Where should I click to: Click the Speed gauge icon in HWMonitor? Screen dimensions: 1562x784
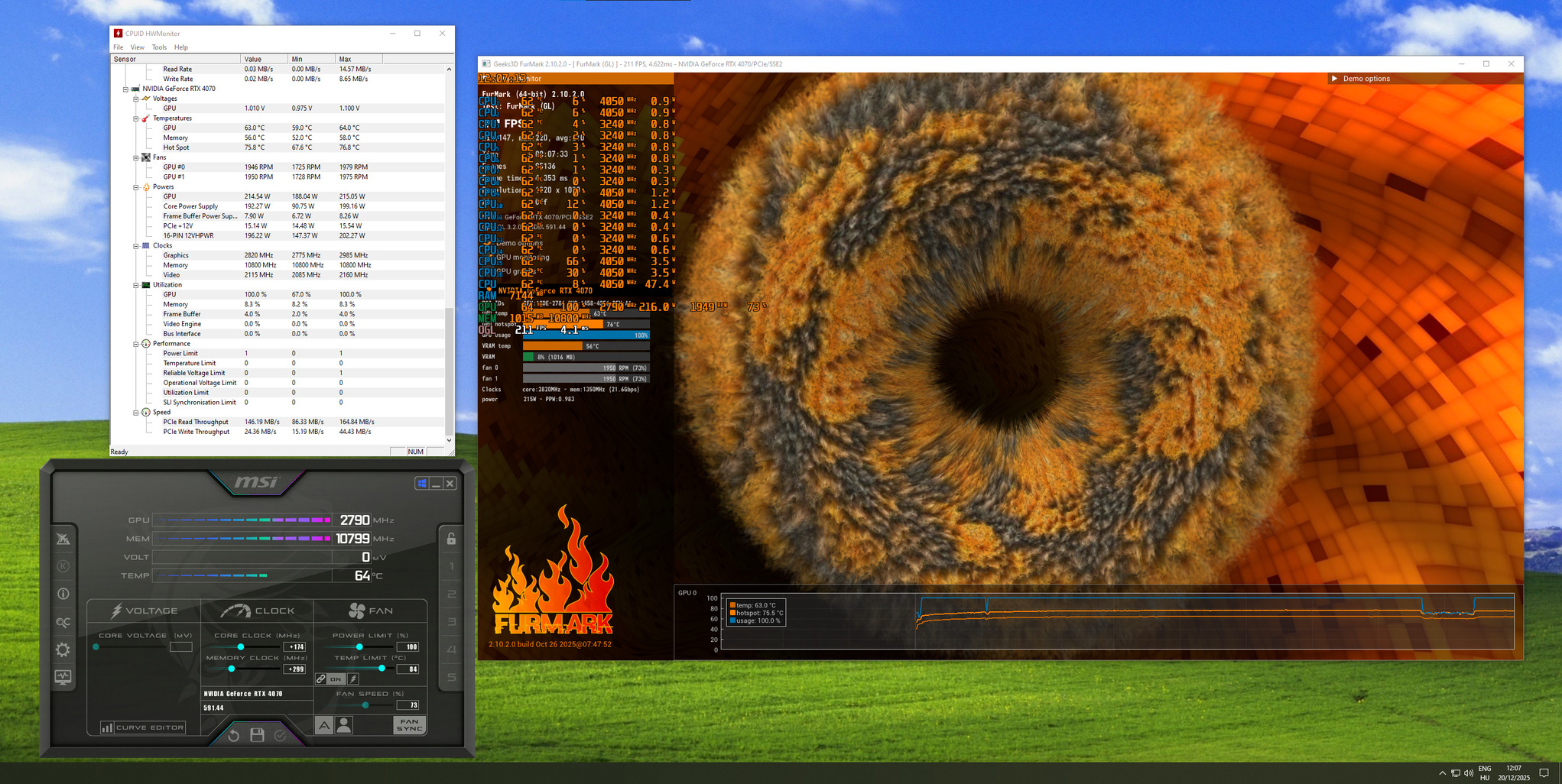[145, 413]
